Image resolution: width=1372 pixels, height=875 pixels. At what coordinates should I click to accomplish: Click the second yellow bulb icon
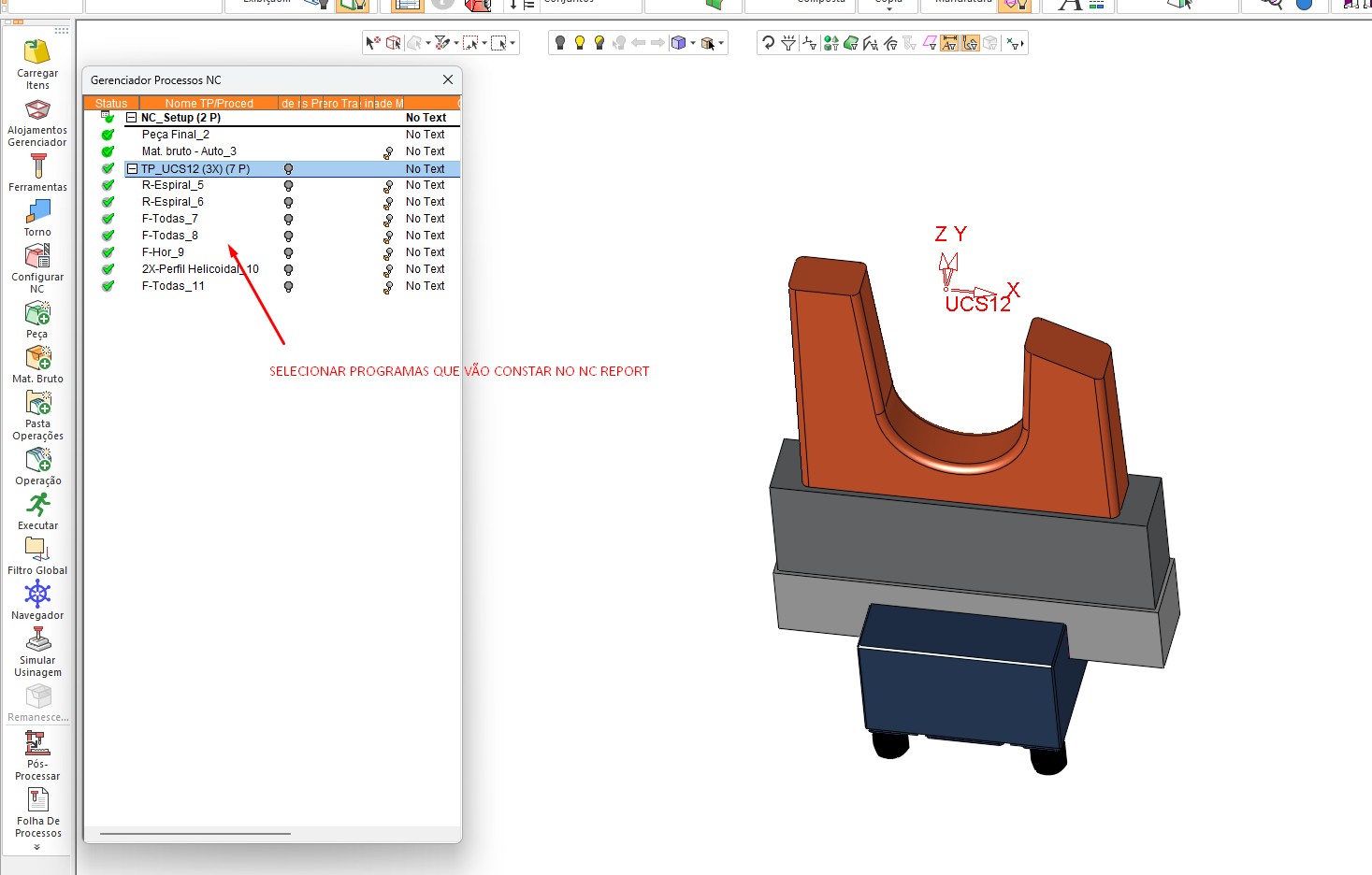(599, 43)
